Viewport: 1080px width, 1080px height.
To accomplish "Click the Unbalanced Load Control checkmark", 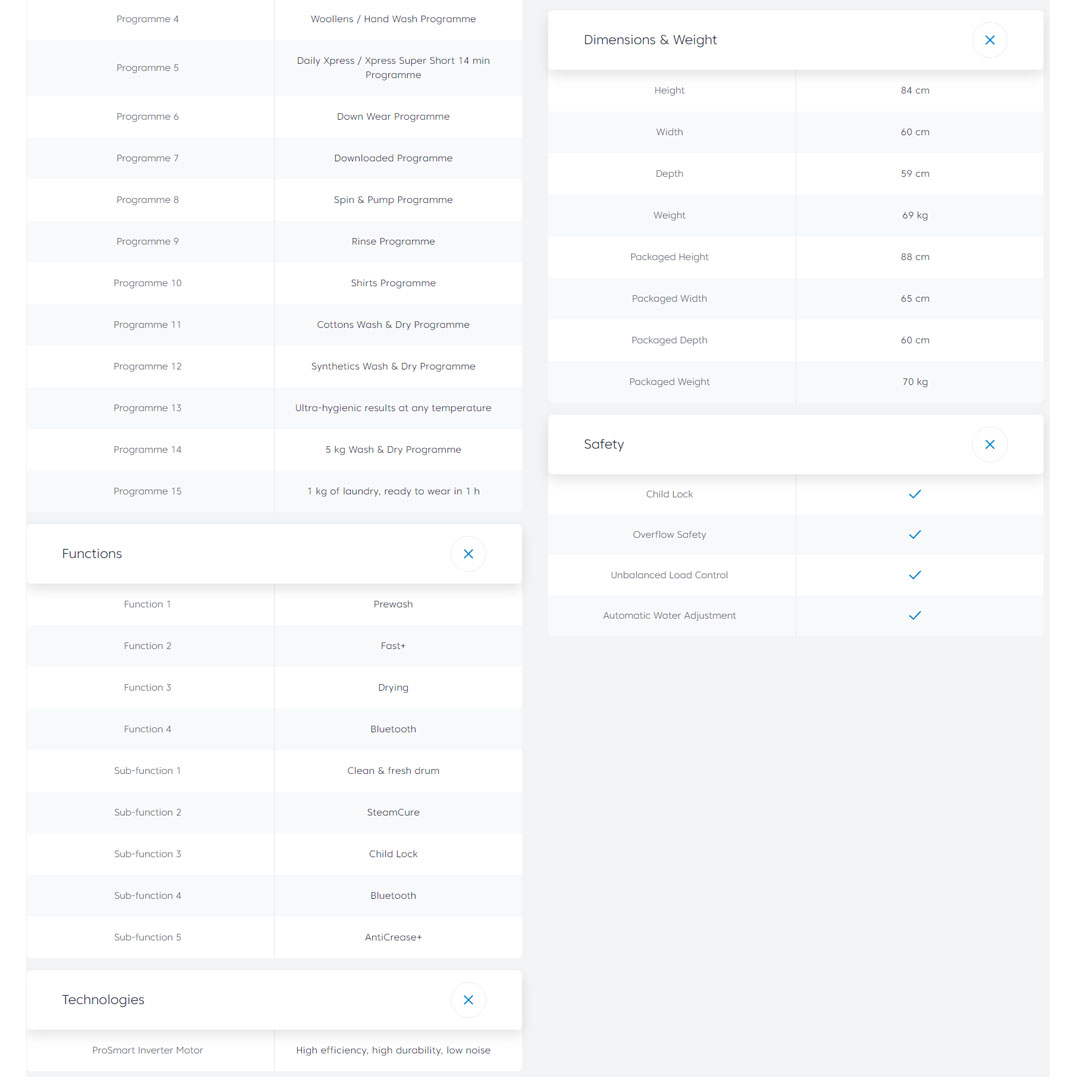I will tap(914, 575).
